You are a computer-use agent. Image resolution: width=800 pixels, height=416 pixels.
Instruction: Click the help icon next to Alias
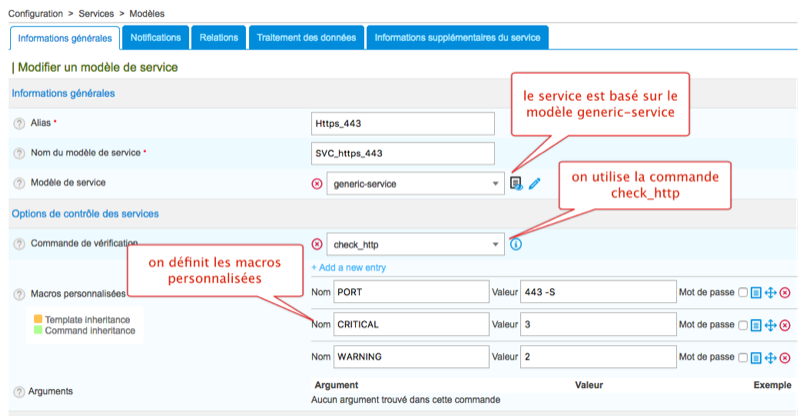(19, 123)
